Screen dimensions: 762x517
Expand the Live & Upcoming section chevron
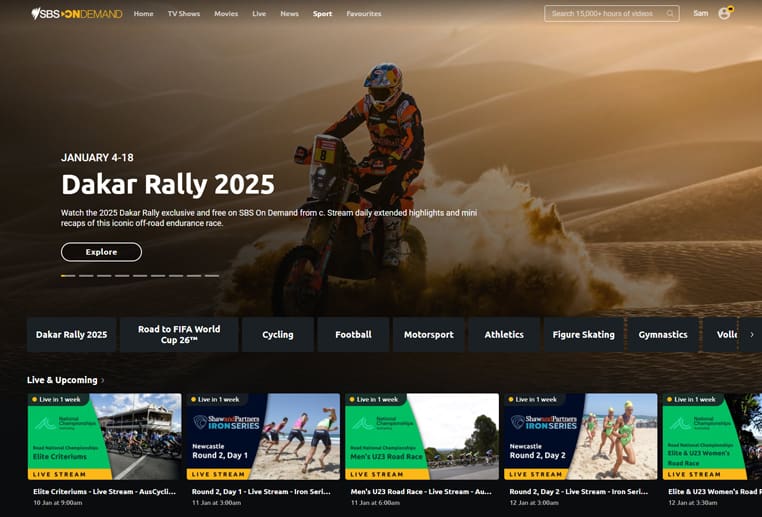103,380
